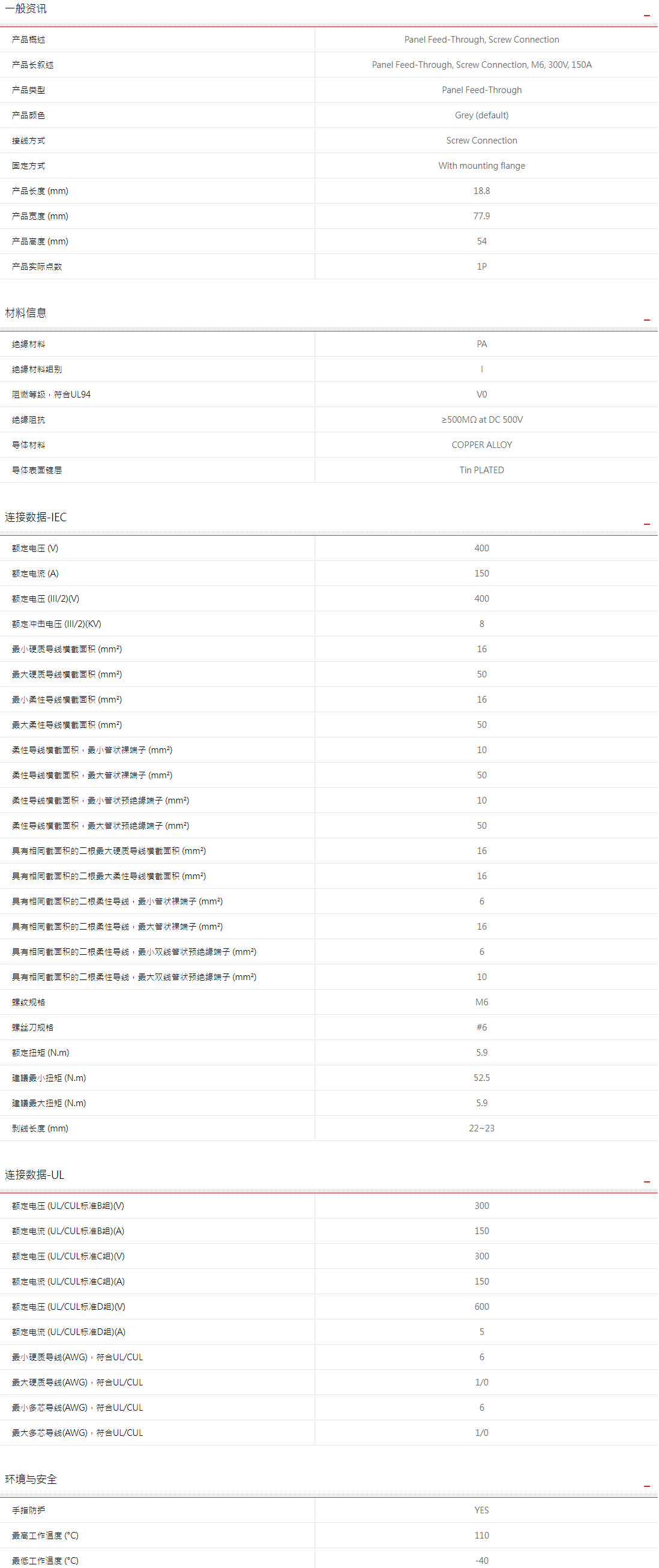The image size is (659, 1568).
Task: Collapse 一般资讯 section using its minus icon
Action: tap(646, 15)
